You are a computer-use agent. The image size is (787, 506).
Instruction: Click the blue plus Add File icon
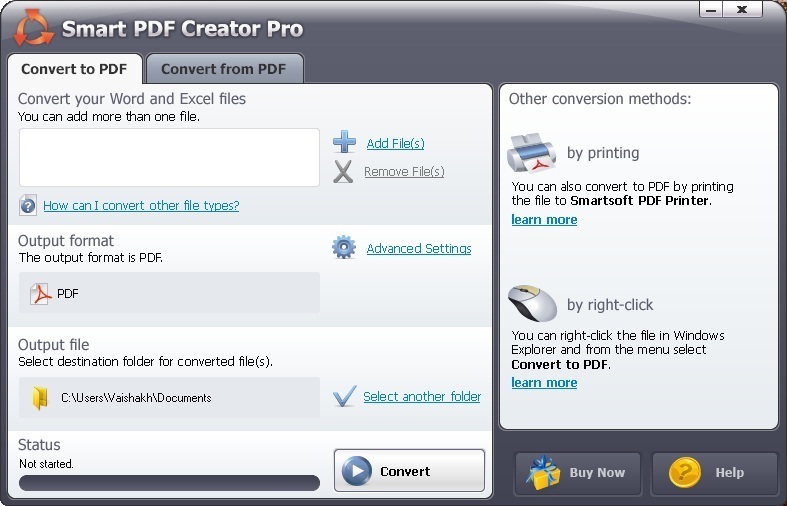click(344, 142)
